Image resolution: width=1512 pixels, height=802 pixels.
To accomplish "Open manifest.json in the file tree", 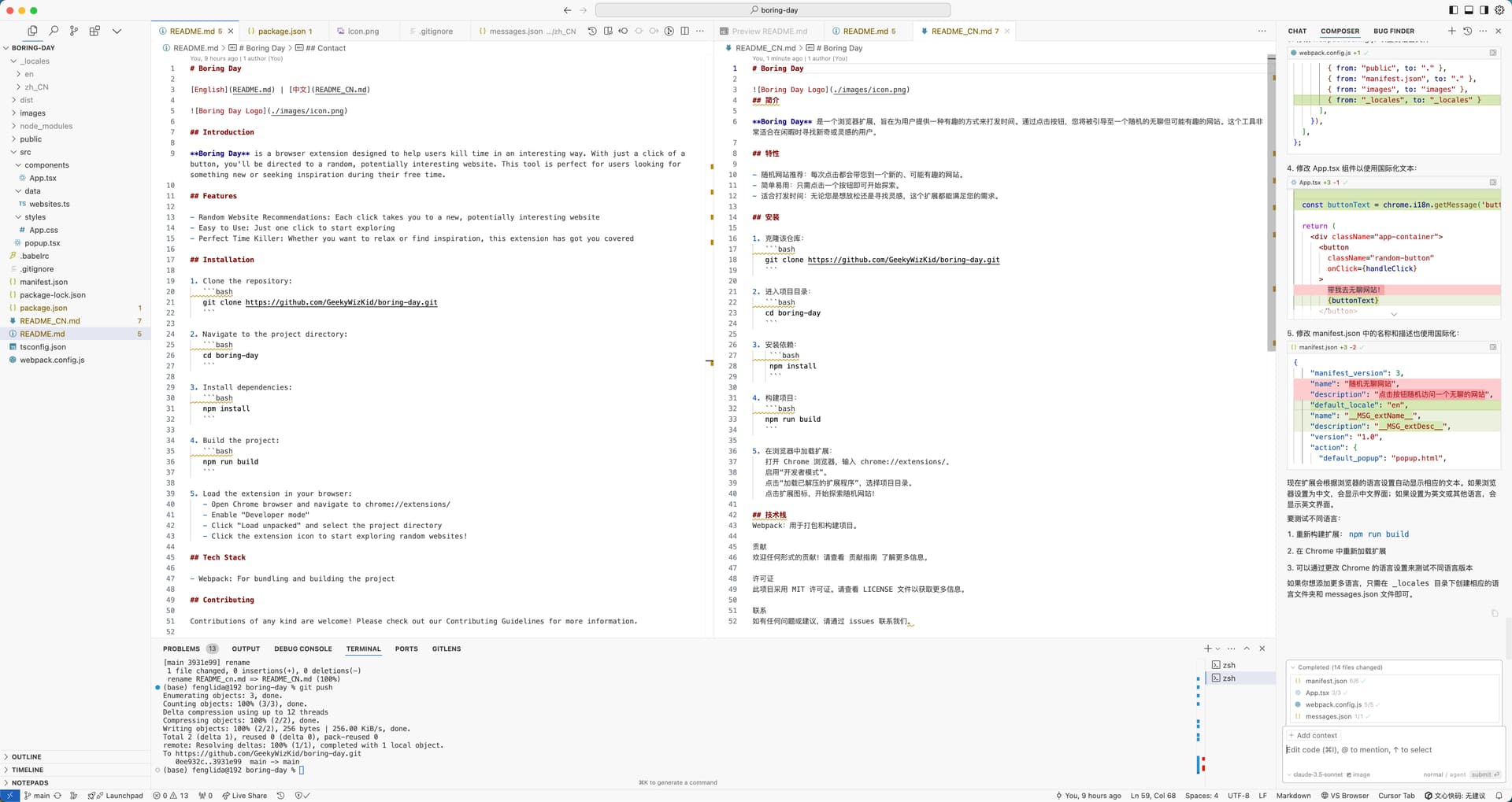I will pos(75,282).
